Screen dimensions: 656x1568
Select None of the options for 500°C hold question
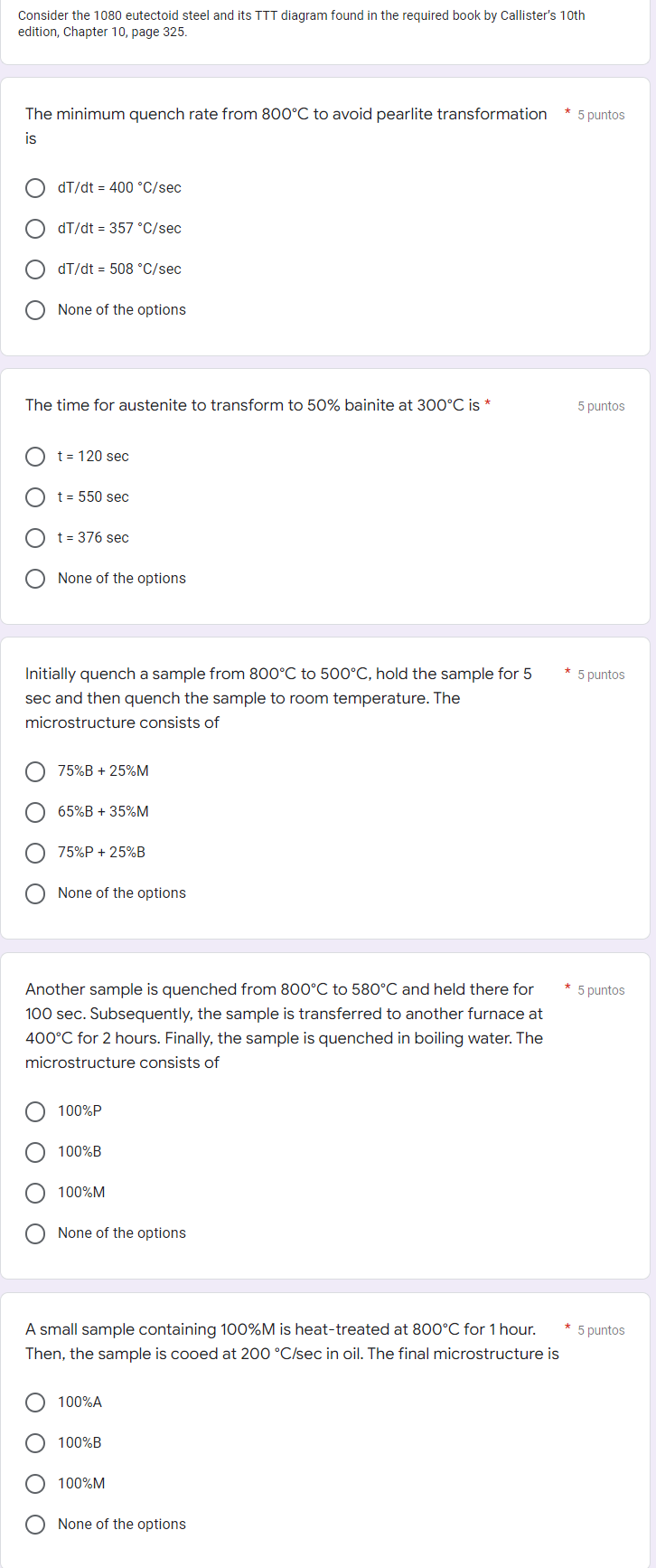click(35, 893)
